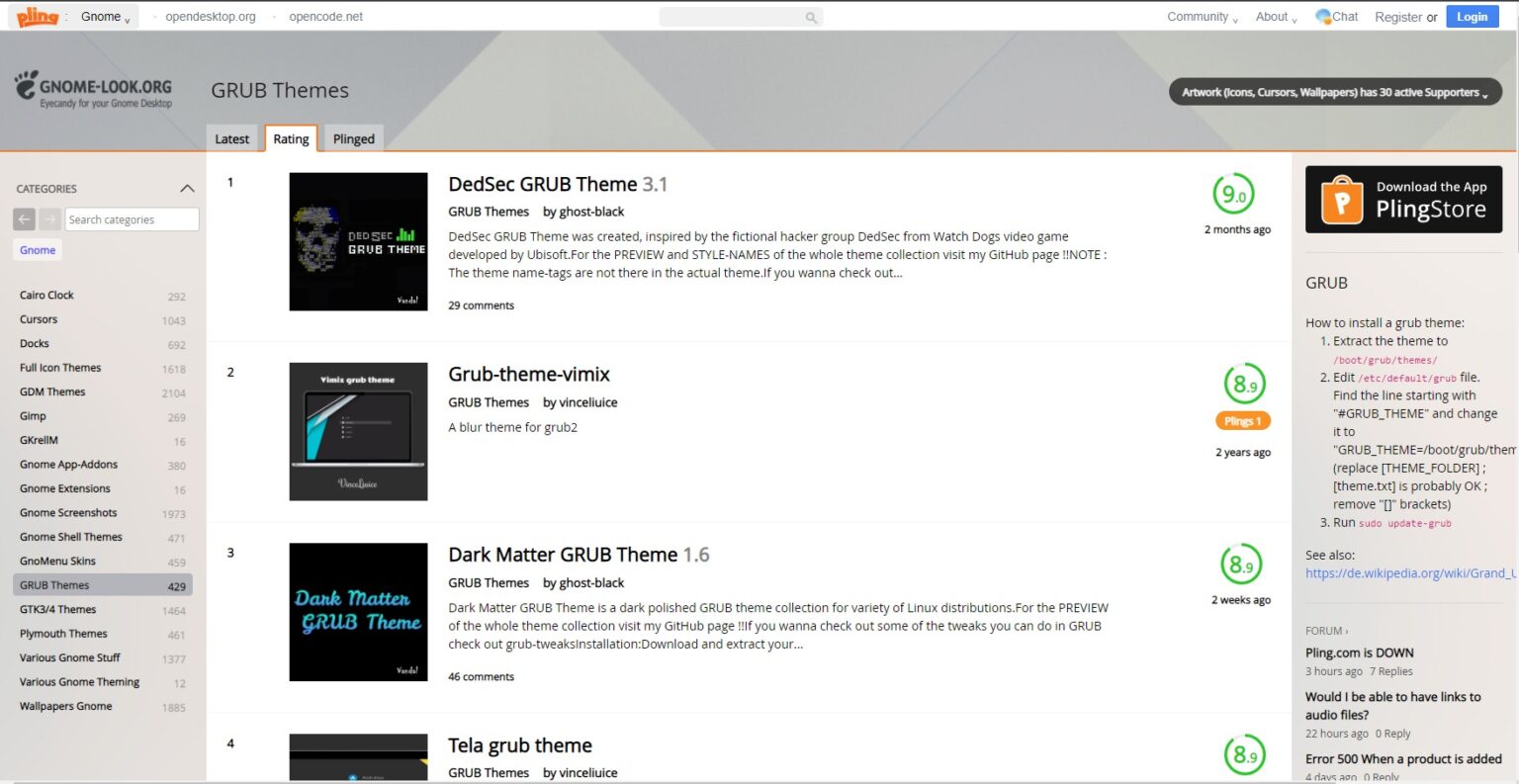Click the Download the App PlingStore banner
Screen dimensions: 1519x784
click(1403, 200)
